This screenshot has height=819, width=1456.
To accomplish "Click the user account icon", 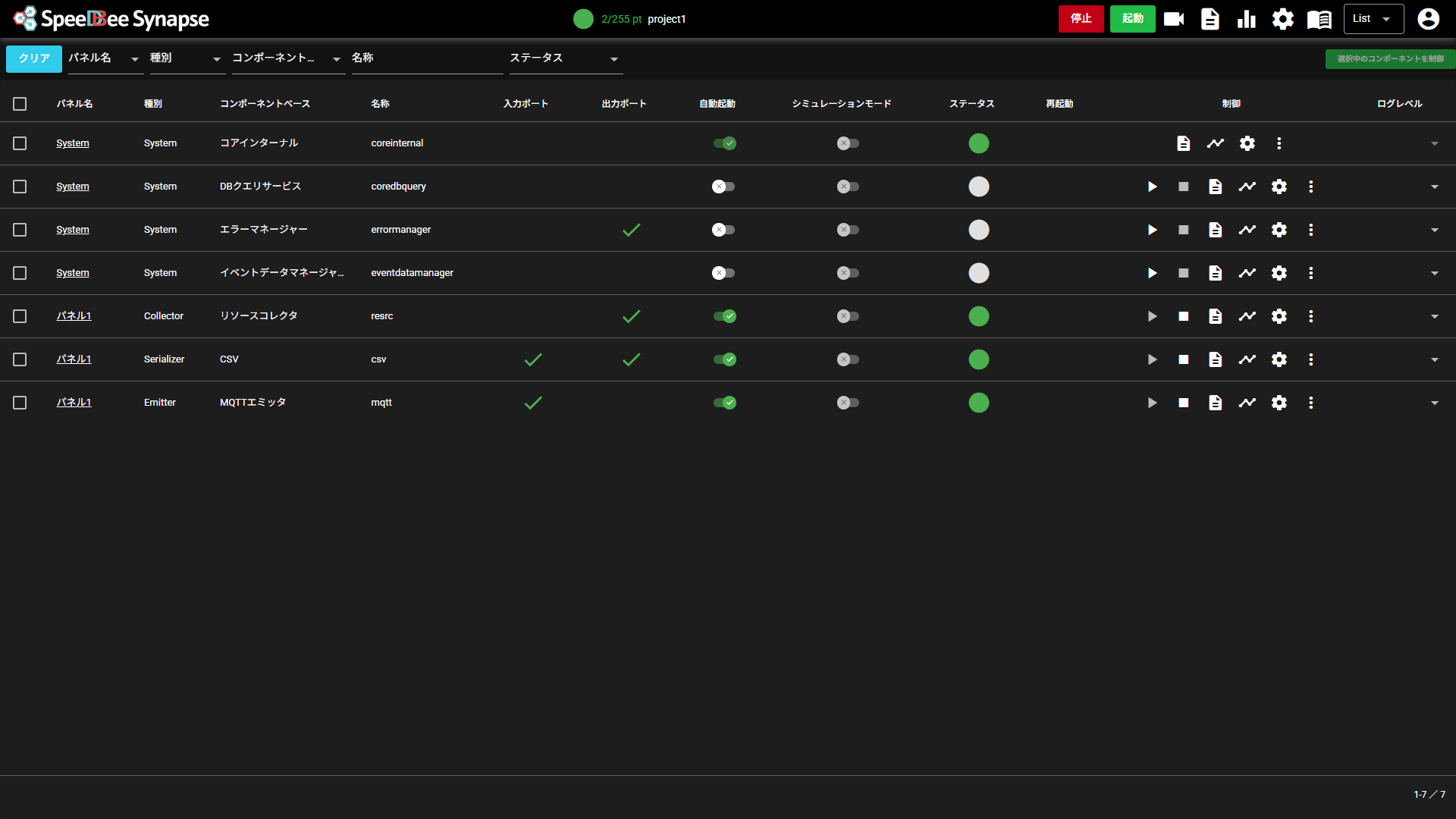I will click(1428, 19).
